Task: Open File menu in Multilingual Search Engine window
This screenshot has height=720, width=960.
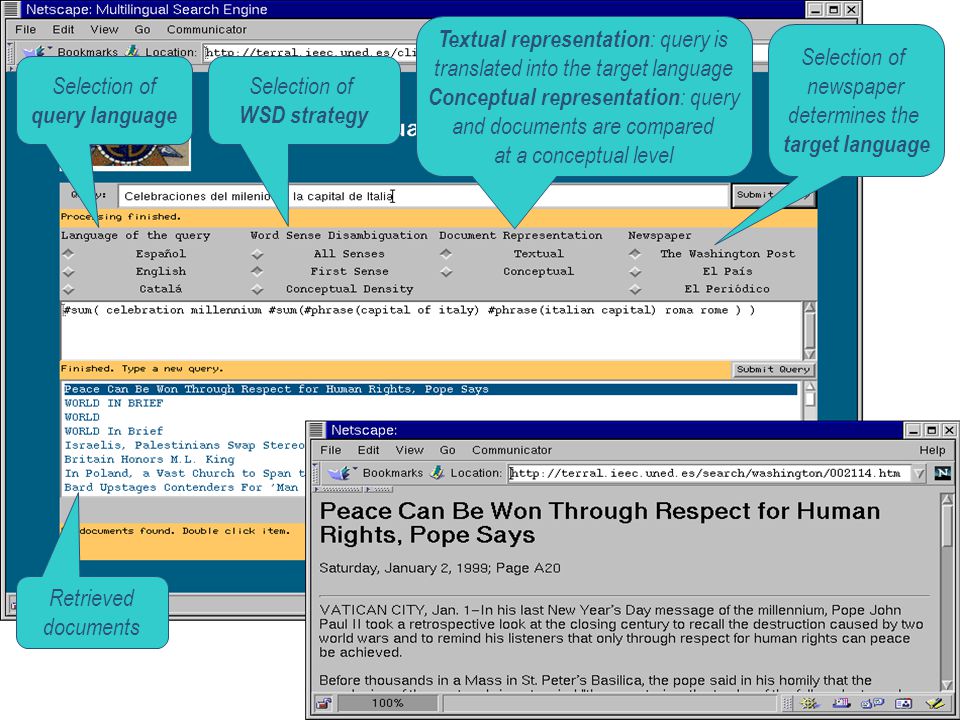Action: point(26,29)
